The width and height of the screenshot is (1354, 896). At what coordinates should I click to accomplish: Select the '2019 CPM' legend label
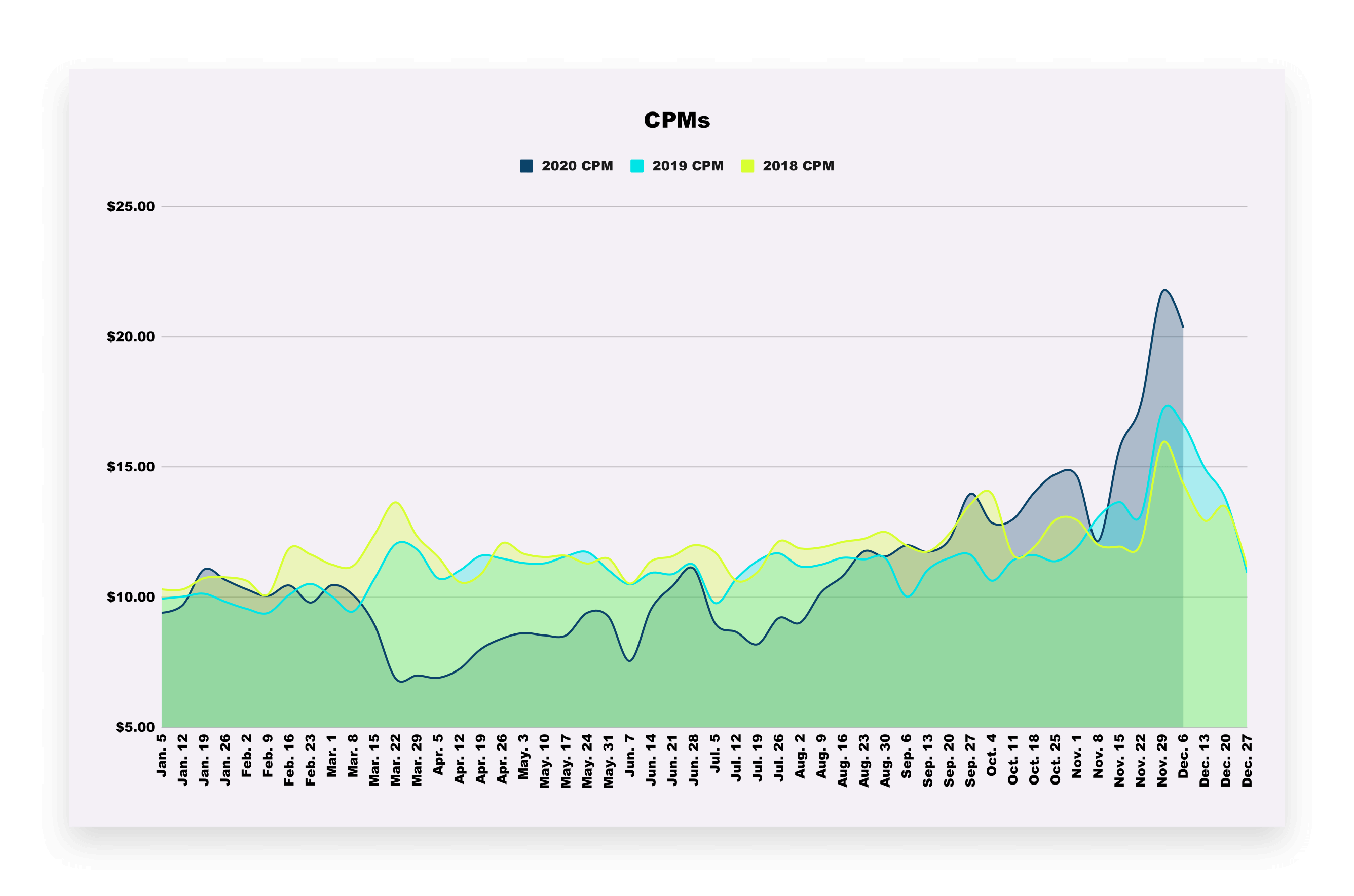pyautogui.click(x=688, y=166)
